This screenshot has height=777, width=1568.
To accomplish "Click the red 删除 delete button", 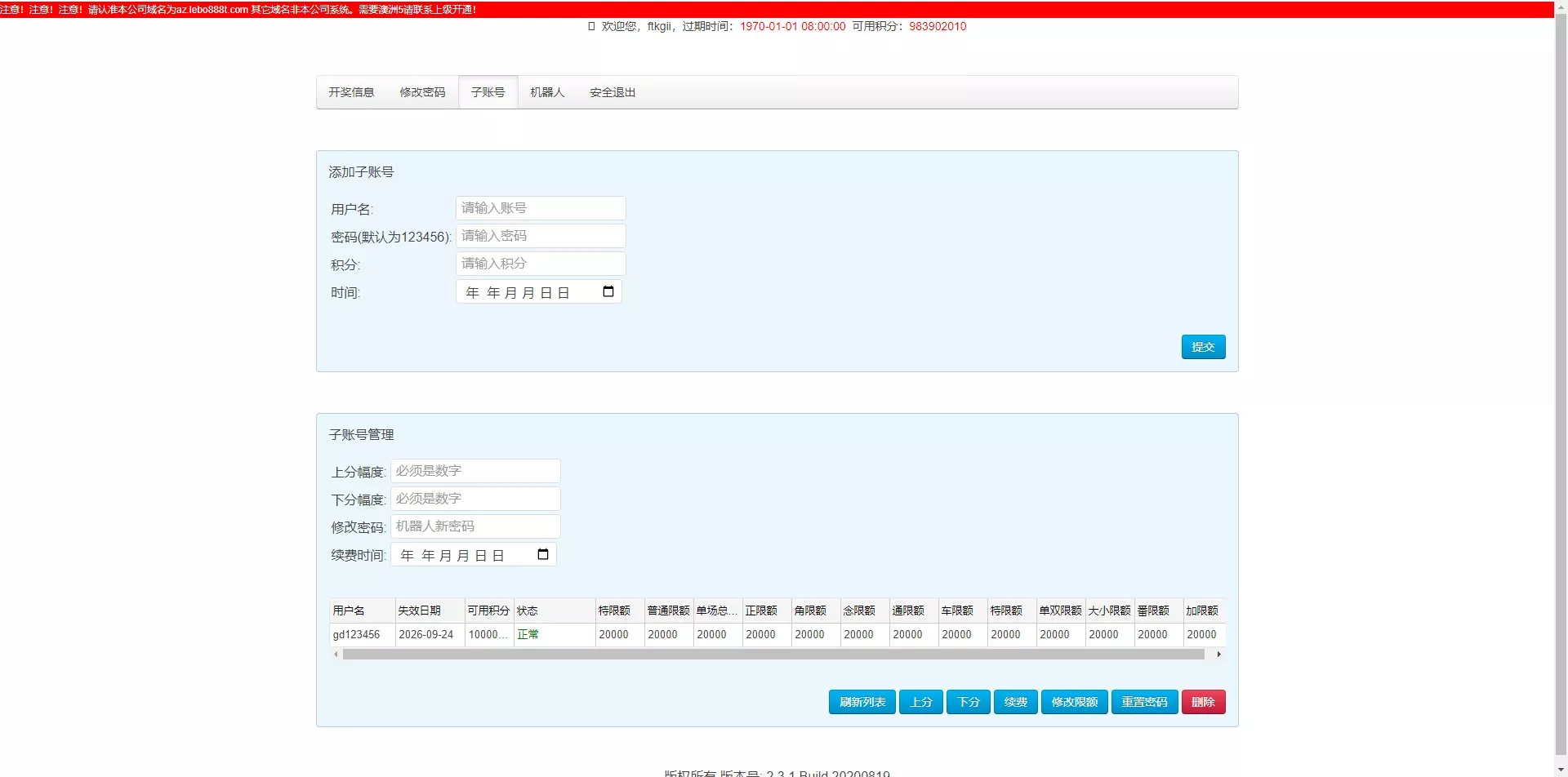I will (1203, 701).
